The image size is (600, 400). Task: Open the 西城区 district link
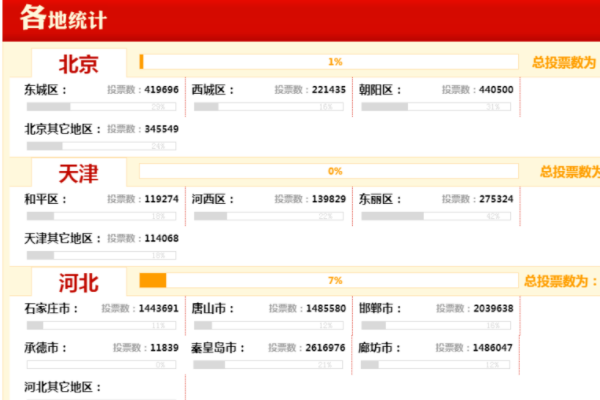coord(212,90)
